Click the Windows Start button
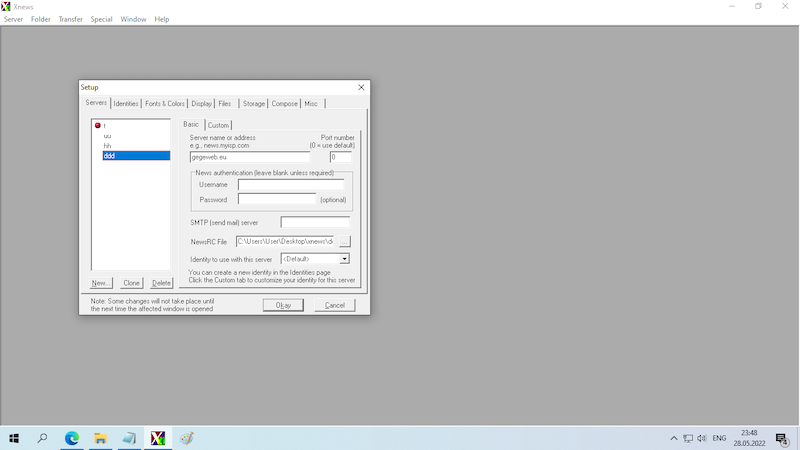 [14, 438]
